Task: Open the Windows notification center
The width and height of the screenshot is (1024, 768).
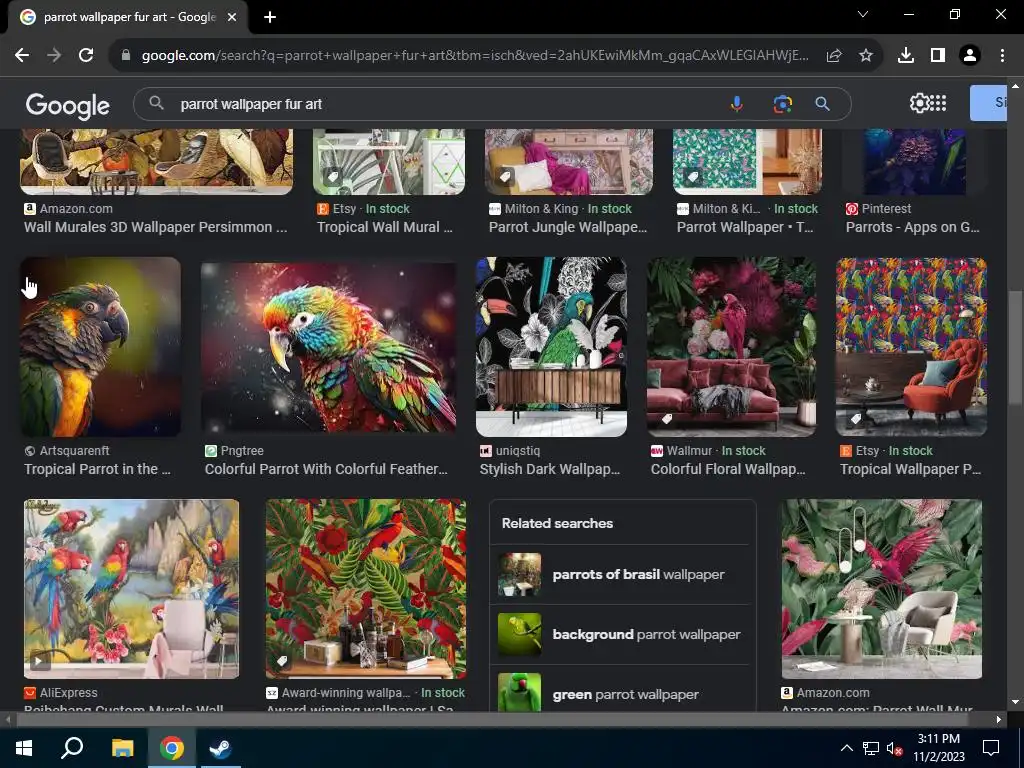Action: pos(991,748)
